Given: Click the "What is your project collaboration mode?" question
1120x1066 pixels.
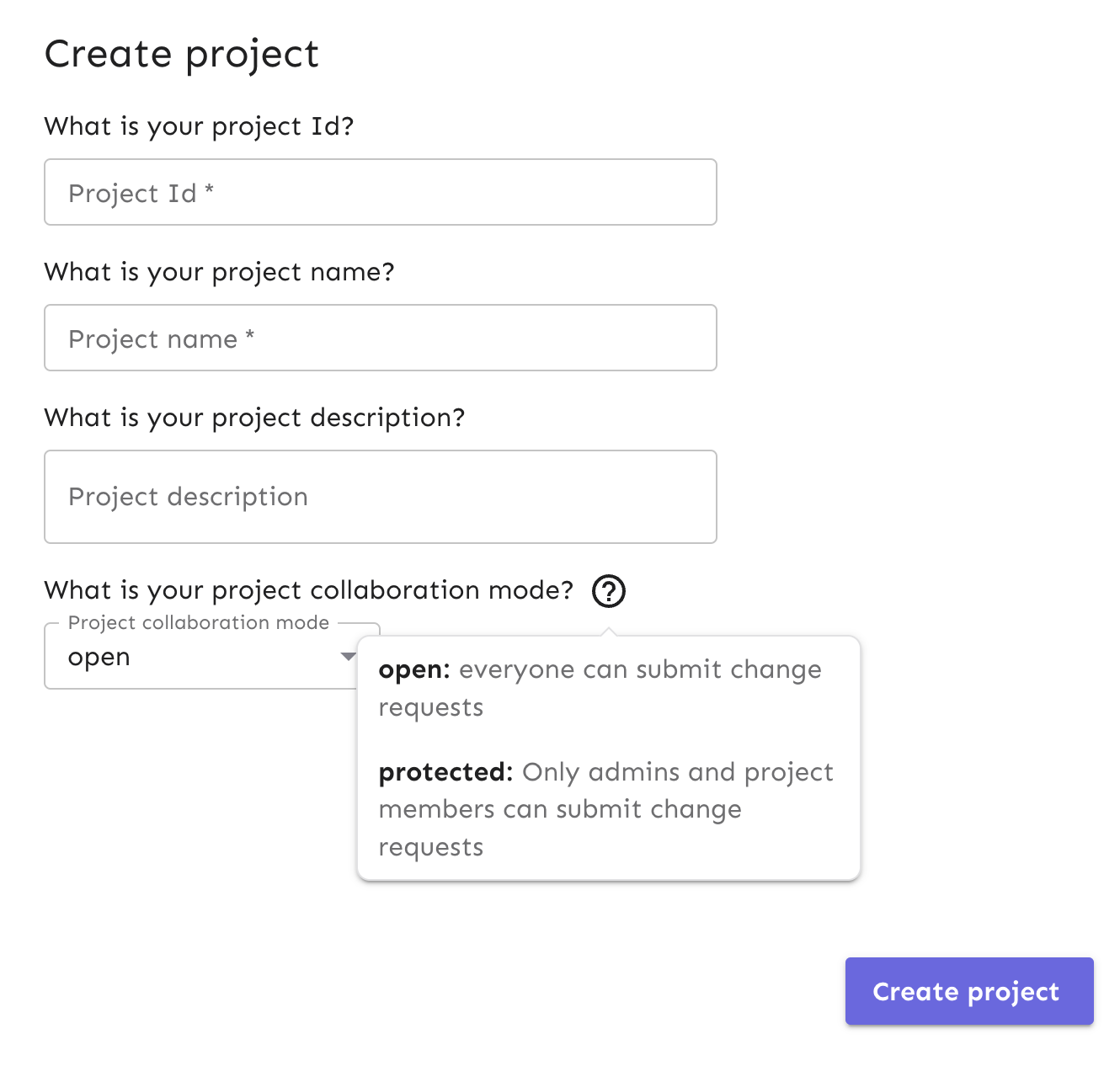Looking at the screenshot, I should pos(308,590).
